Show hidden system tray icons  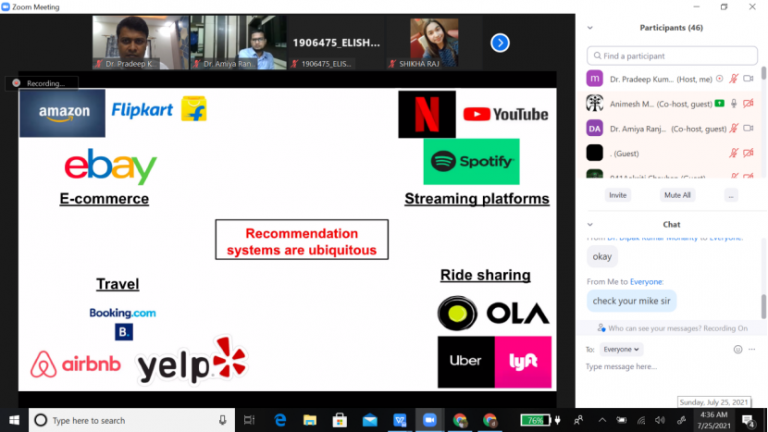(602, 420)
